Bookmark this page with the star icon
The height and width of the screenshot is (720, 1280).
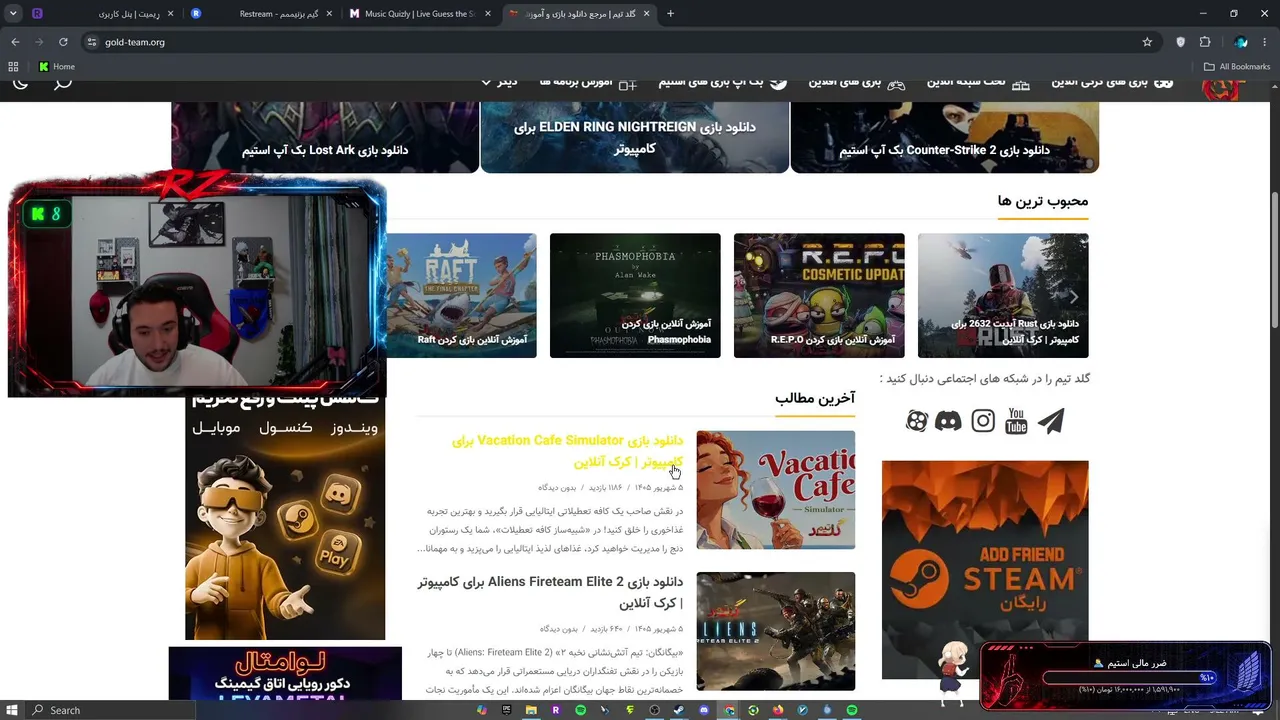1147,42
